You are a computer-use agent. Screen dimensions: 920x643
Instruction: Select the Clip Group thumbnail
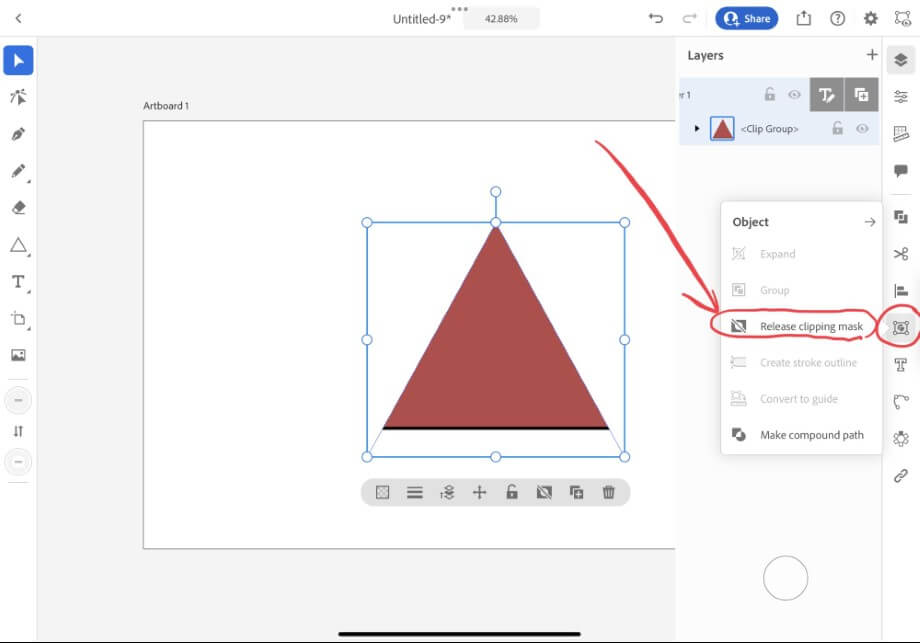(722, 128)
